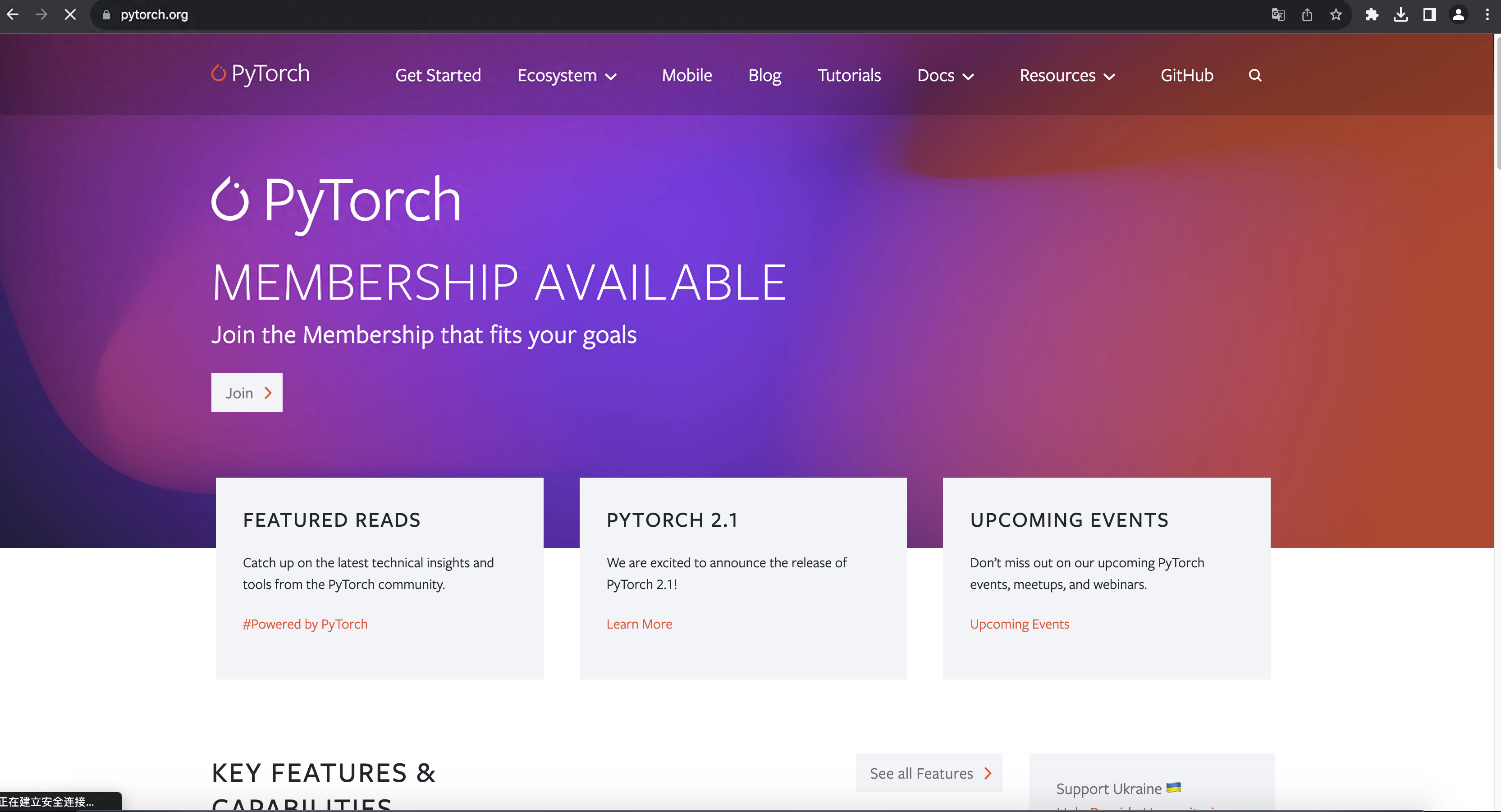Go back using the browser back arrow
This screenshot has width=1501, height=812.
[13, 14]
